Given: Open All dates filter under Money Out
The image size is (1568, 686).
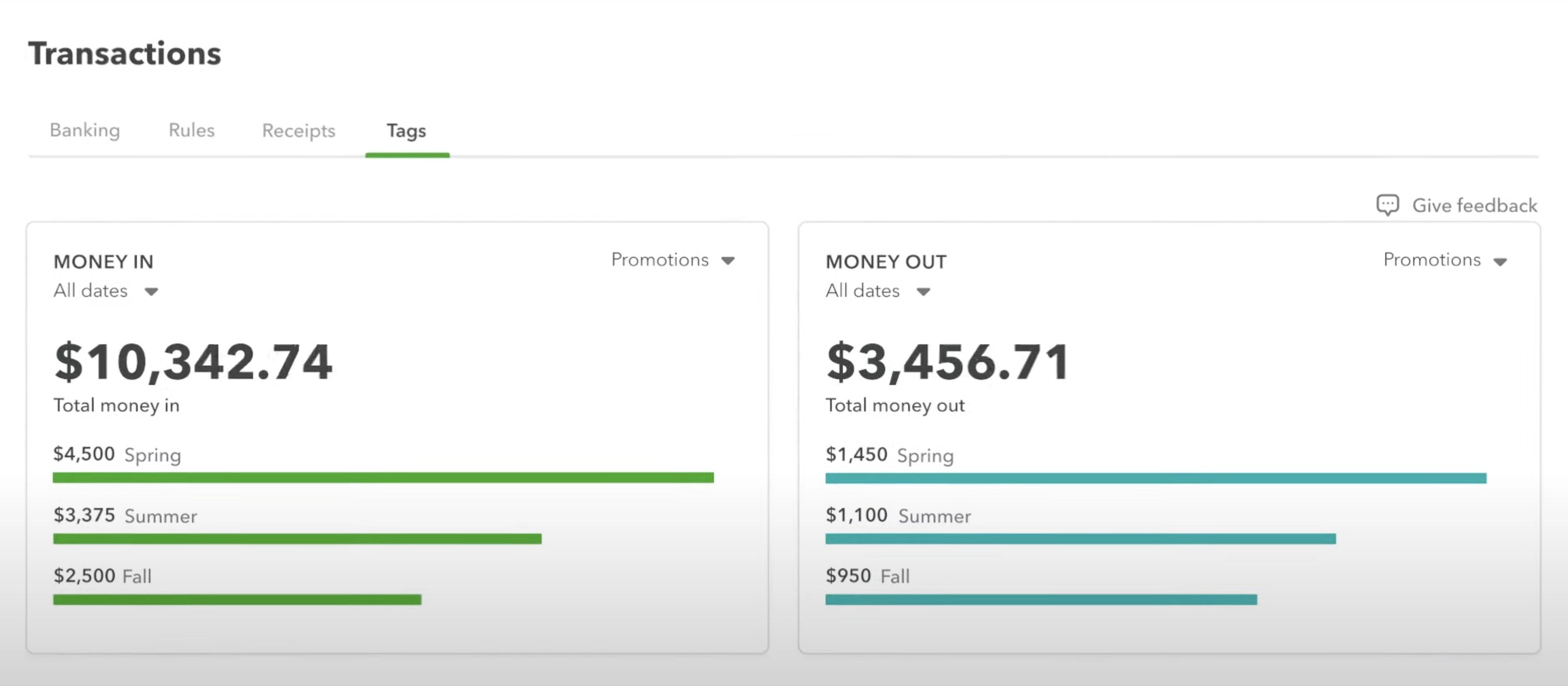Looking at the screenshot, I should pos(878,291).
